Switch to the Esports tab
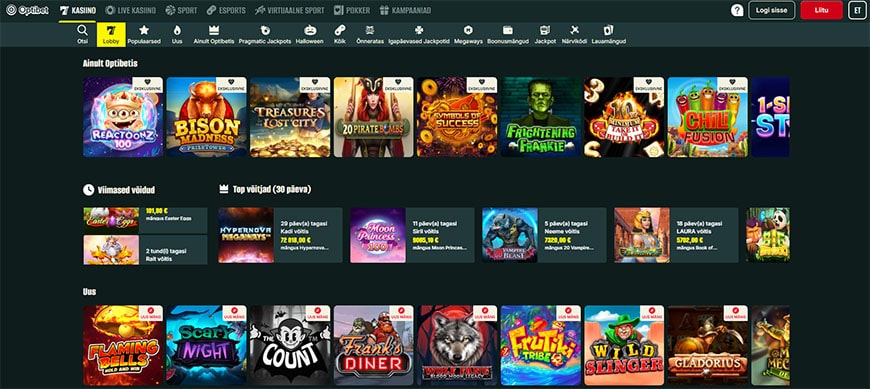This screenshot has width=870, height=389. coord(226,10)
